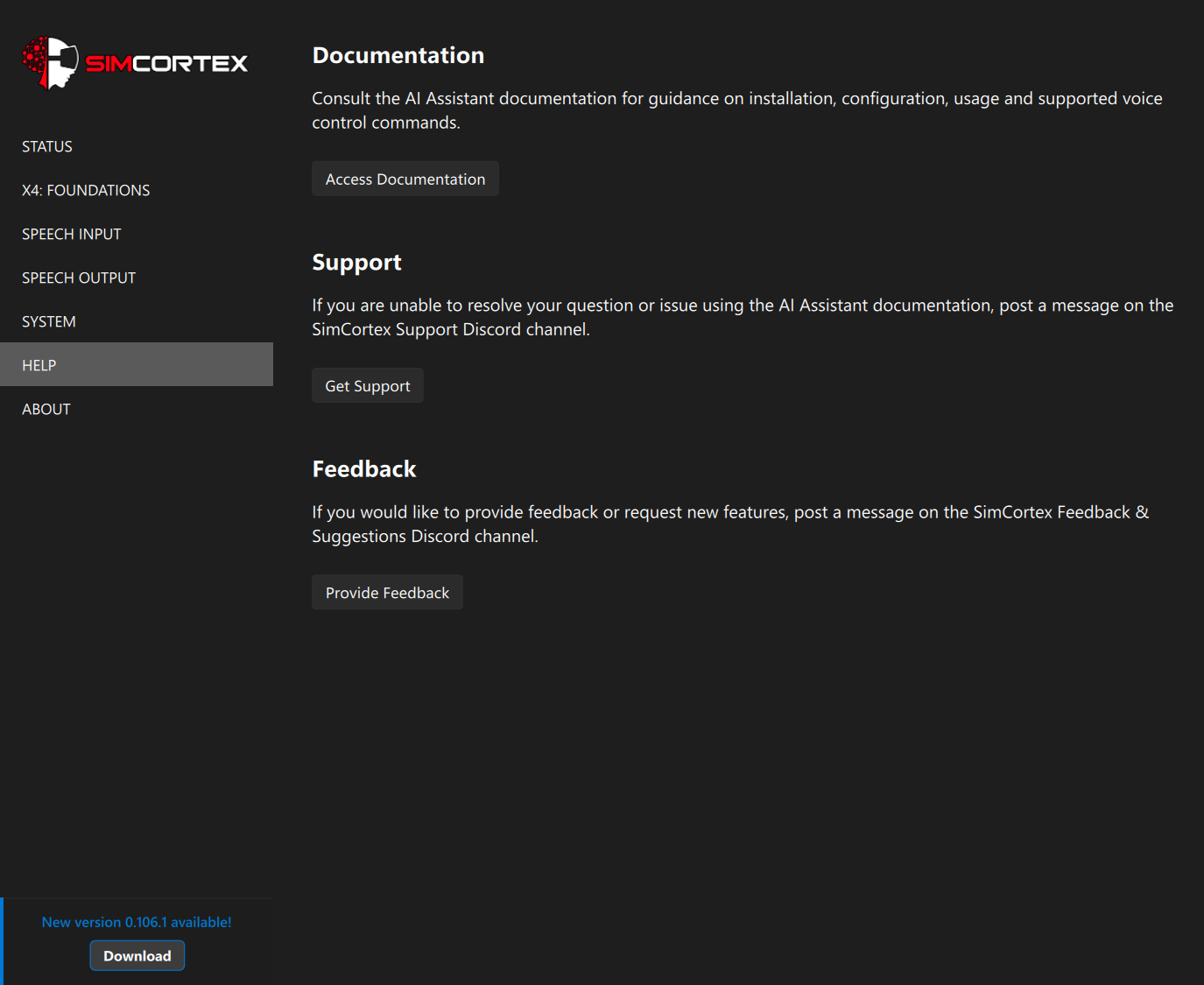1204x985 pixels.
Task: Select the System menu item
Action: coord(137,321)
